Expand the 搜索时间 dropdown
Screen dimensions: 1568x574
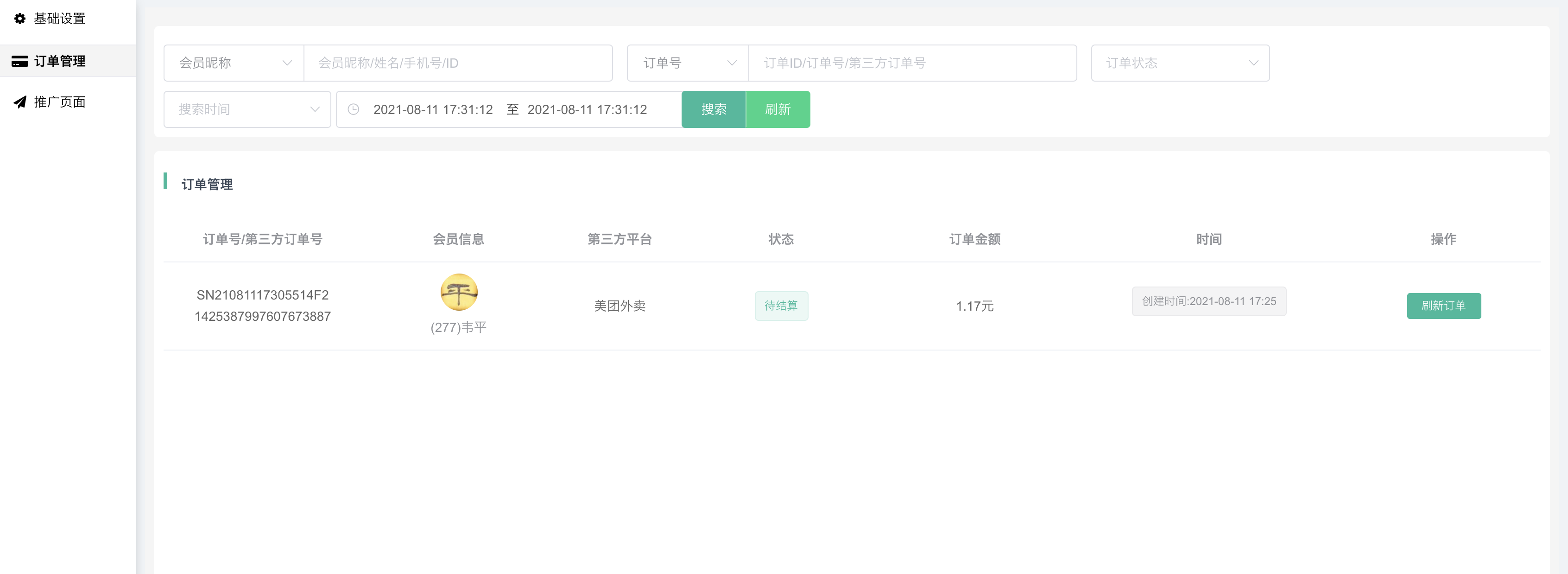247,109
